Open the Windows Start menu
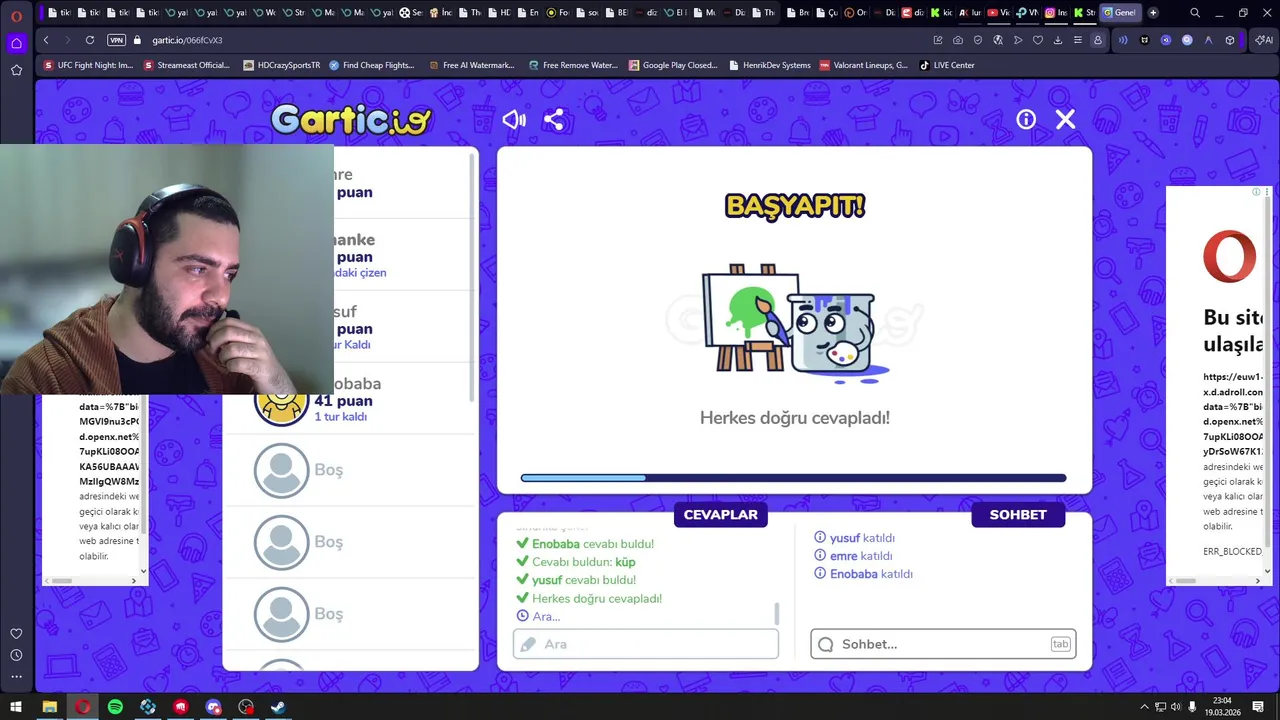The image size is (1280, 720). [16, 707]
